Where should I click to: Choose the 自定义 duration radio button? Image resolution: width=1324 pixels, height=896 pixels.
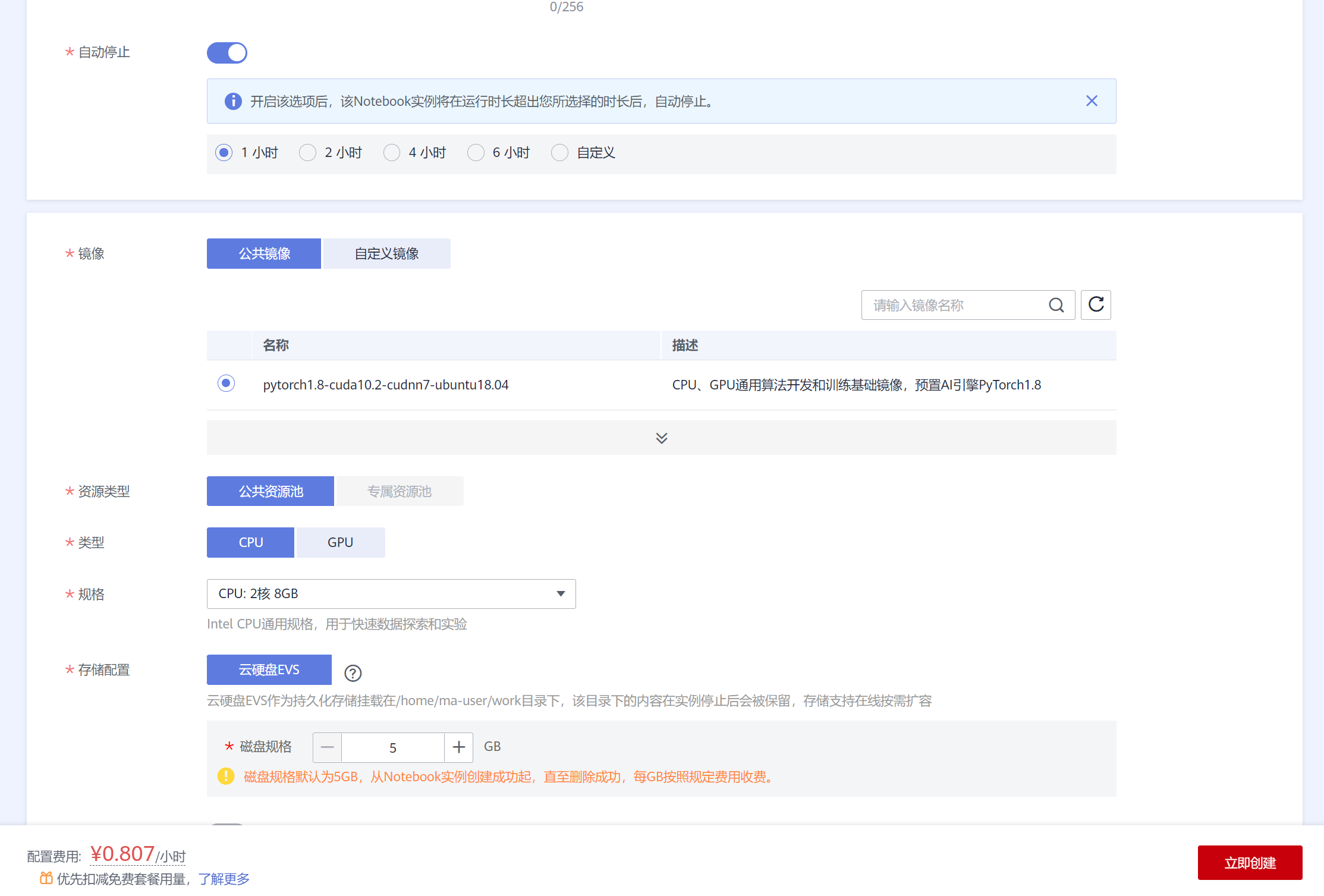(559, 153)
